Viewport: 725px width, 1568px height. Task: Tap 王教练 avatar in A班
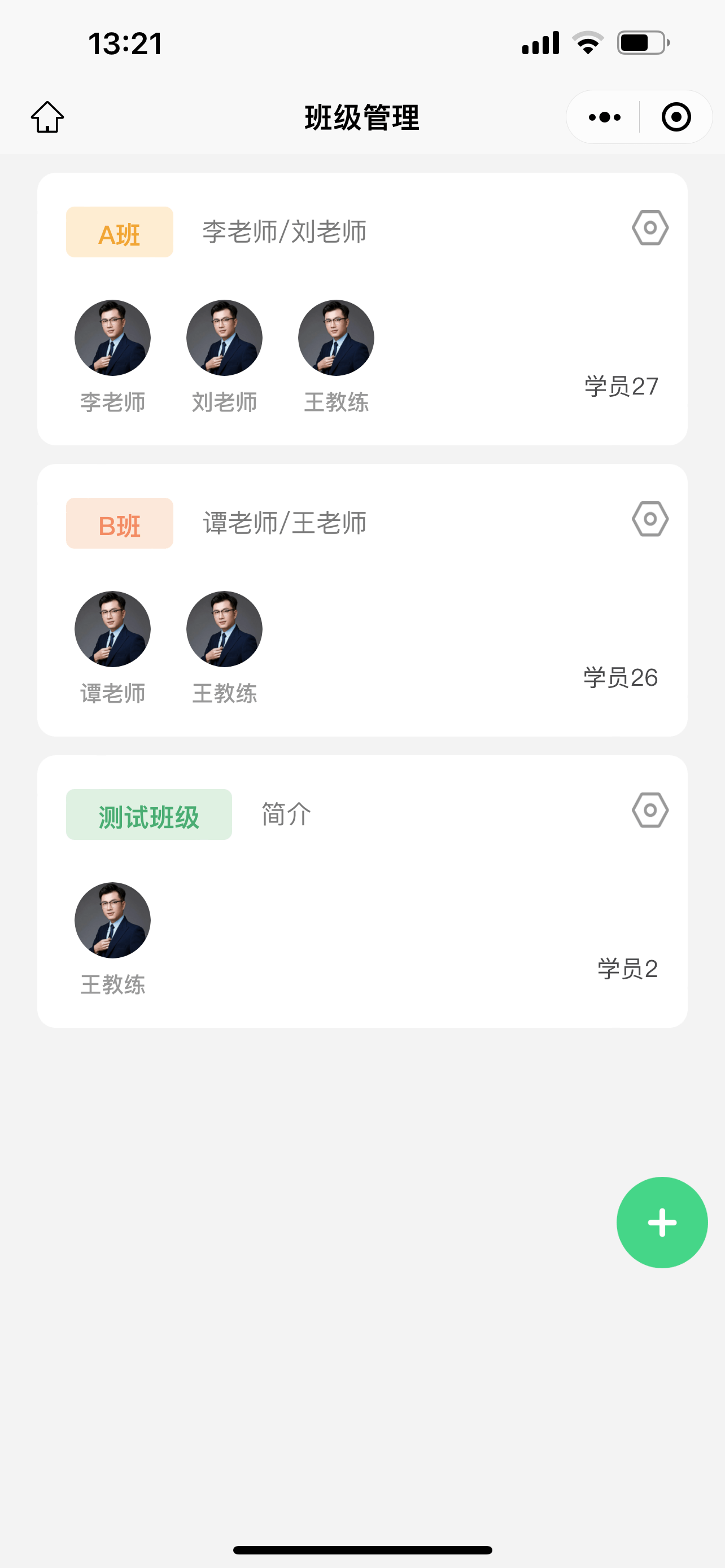coord(336,338)
